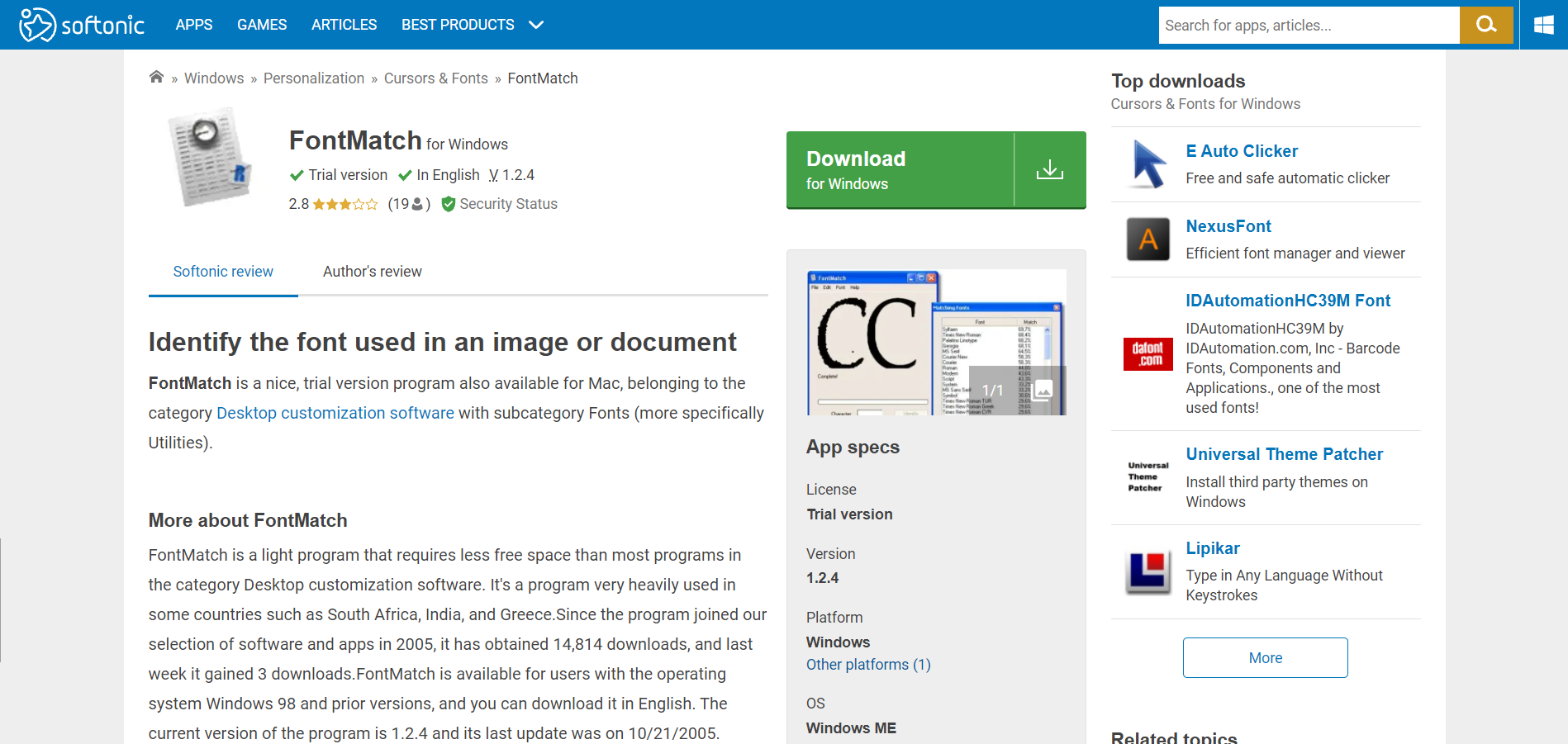Click the Windows platform icon in header
1568x744 pixels.
pos(1543,25)
